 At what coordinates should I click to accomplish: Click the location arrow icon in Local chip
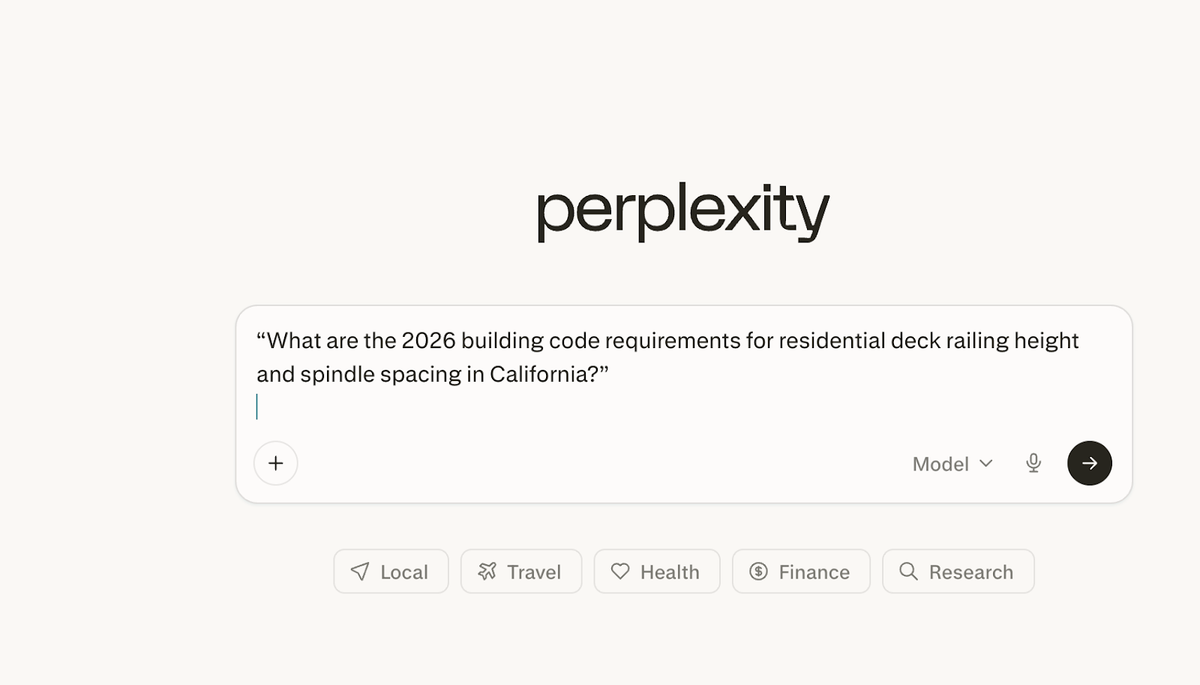(x=360, y=572)
